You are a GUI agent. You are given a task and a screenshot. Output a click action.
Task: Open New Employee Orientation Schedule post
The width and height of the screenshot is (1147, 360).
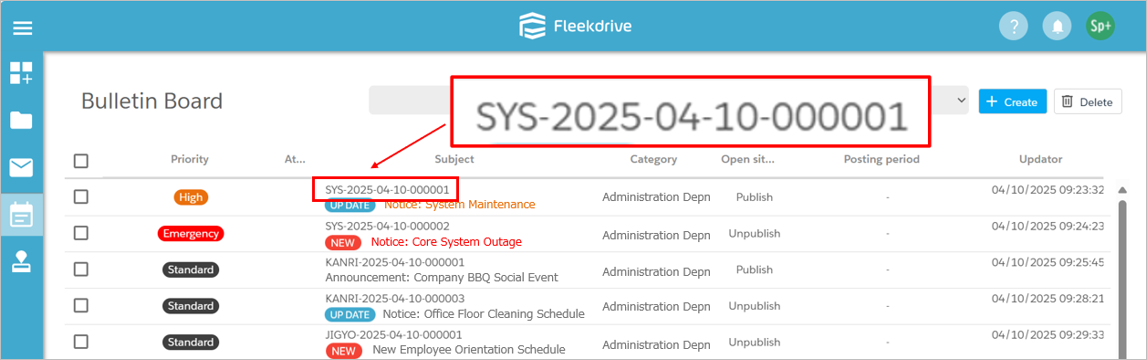[x=469, y=350]
